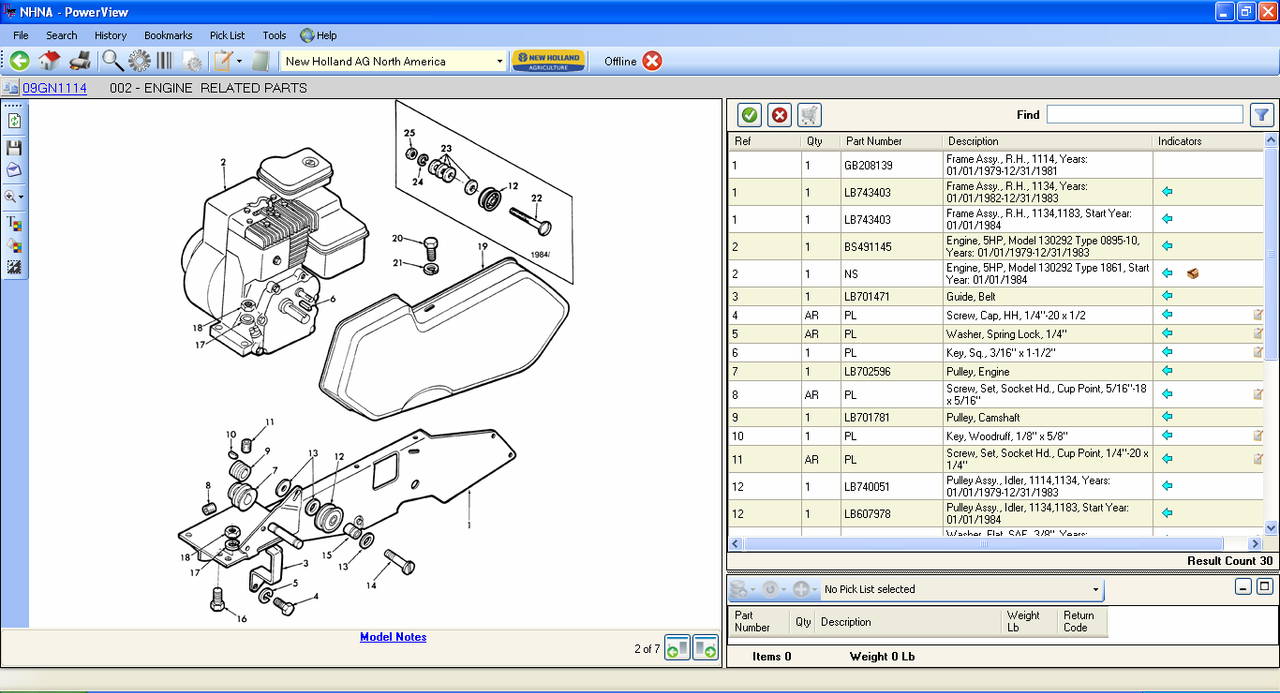Screen dimensions: 1280x693
Task: Open the Pick List menu
Action: click(227, 35)
